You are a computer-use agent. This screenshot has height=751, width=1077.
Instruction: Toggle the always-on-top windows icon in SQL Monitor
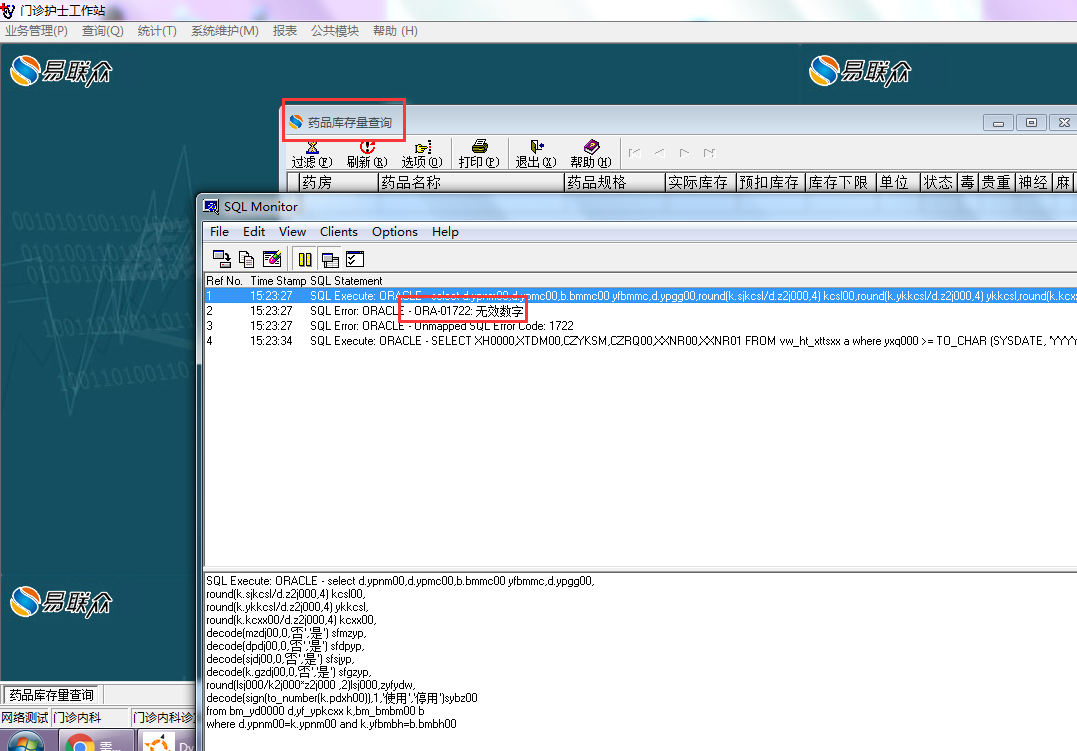pos(330,259)
